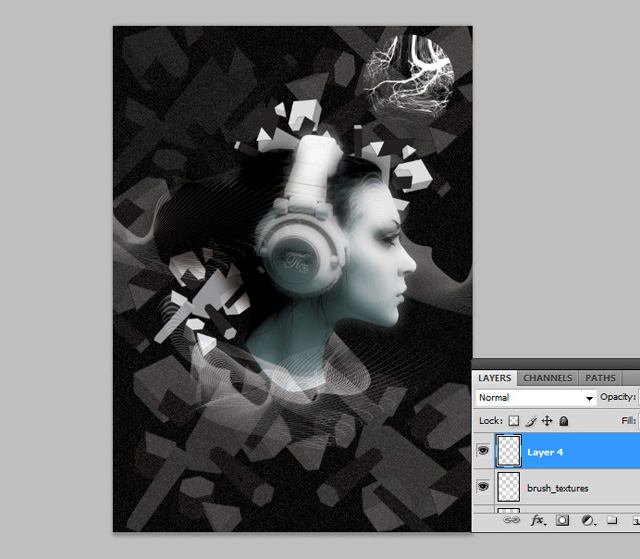
Task: Hide Layer 4 using its eye icon
Action: pos(484,452)
